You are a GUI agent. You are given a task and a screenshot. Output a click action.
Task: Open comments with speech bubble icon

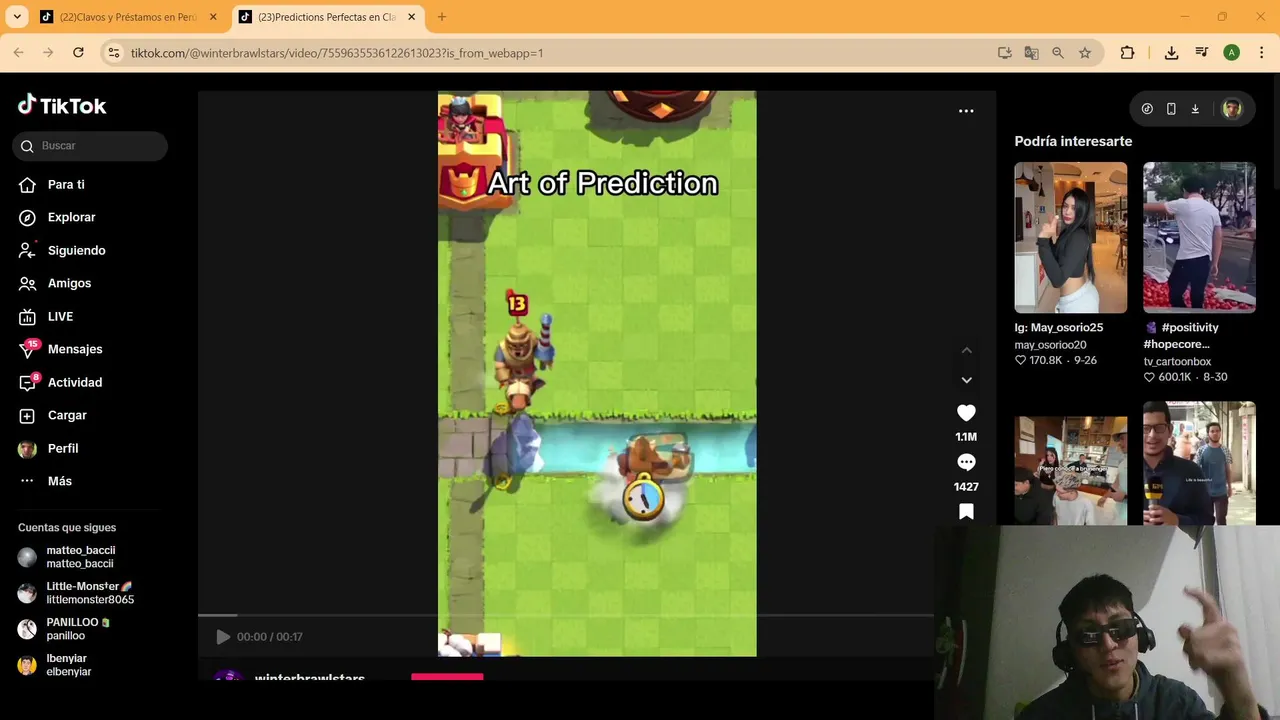tap(966, 462)
